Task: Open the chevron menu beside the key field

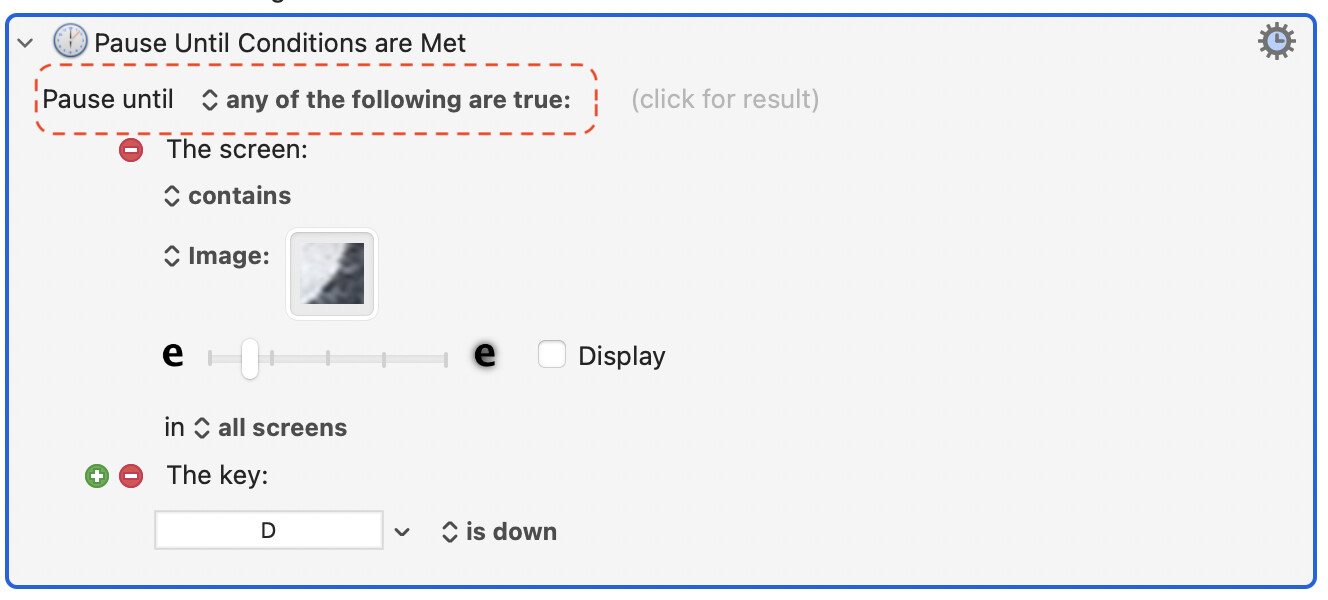Action: [x=402, y=532]
